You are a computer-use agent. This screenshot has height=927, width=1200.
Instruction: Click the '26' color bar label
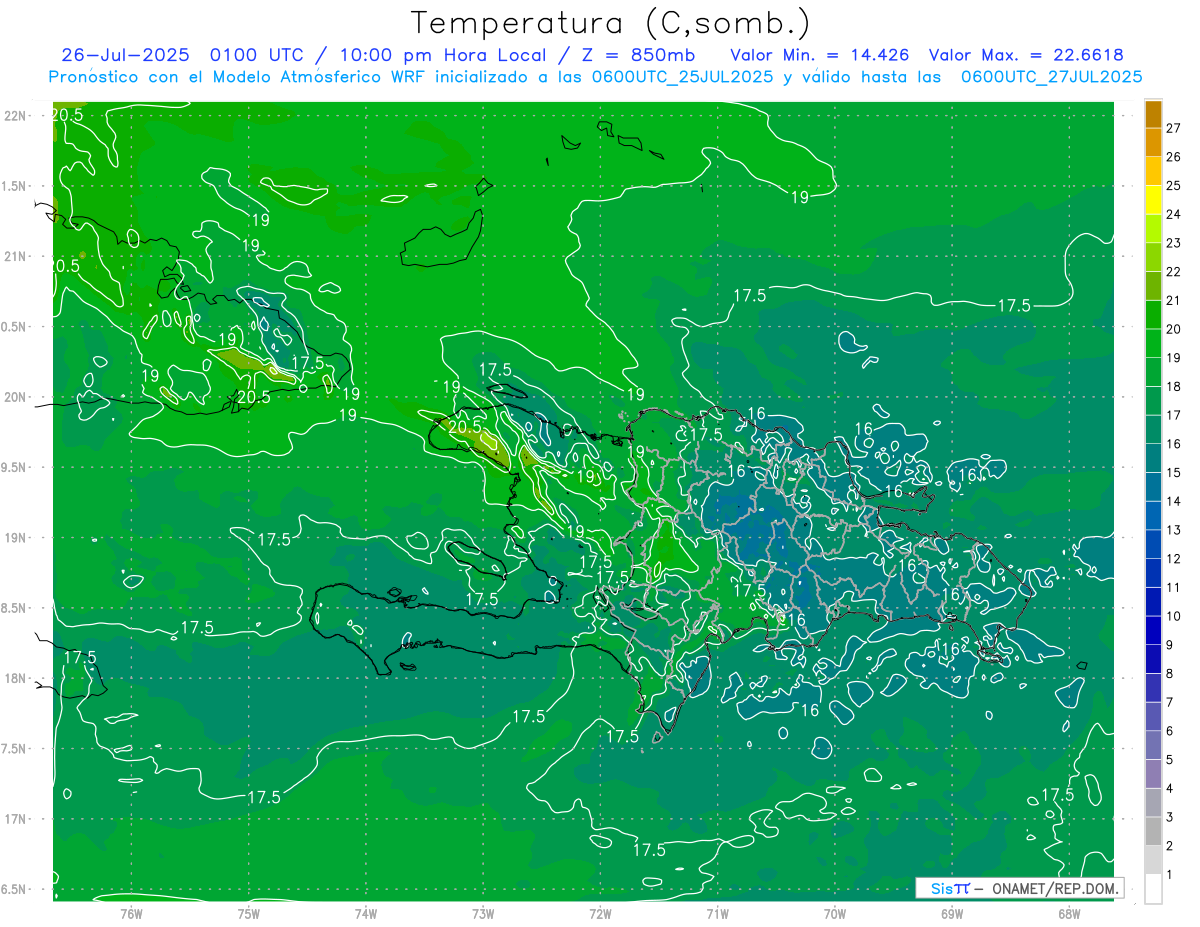[x=1174, y=157]
